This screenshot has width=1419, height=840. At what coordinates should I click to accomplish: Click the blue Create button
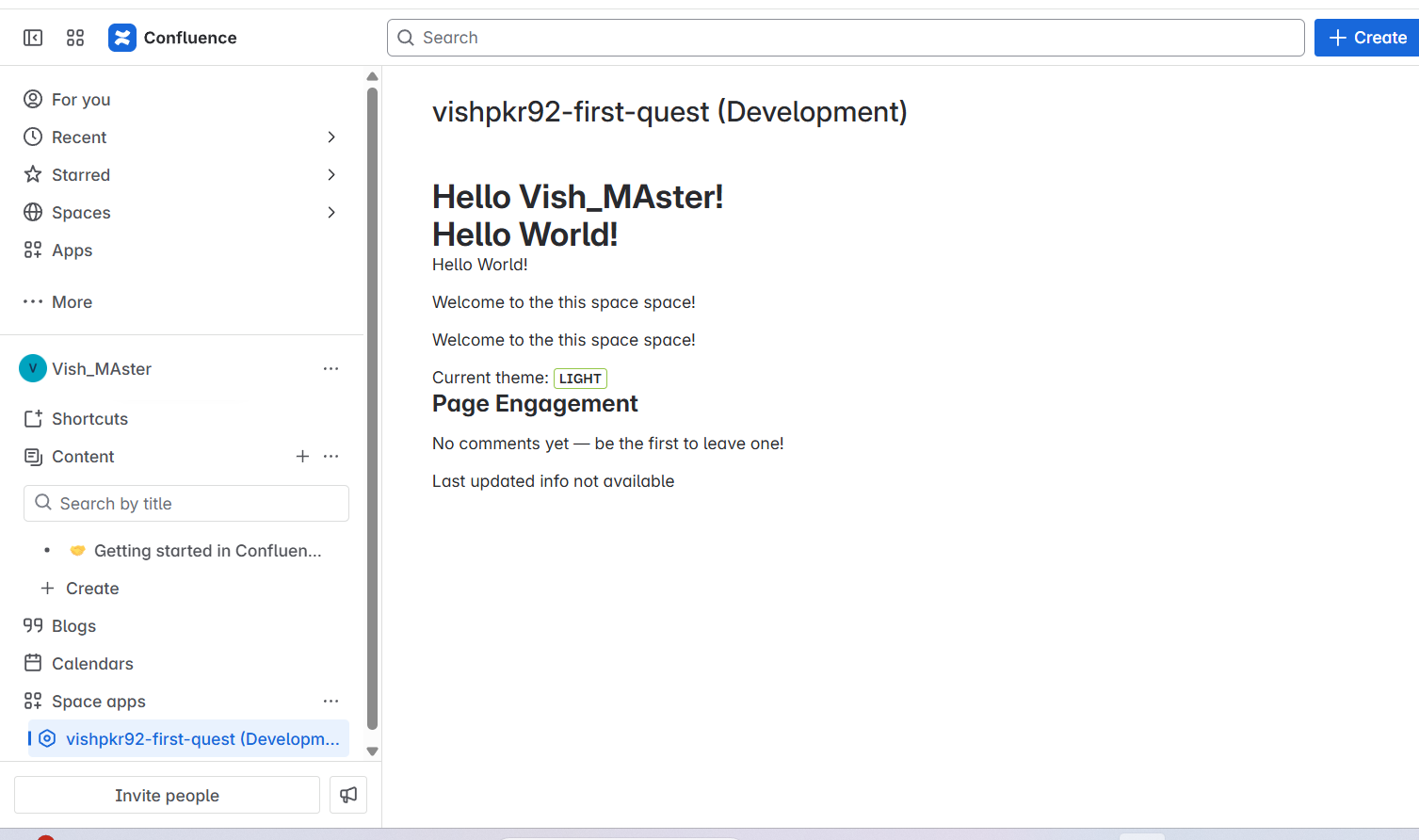click(x=1367, y=38)
